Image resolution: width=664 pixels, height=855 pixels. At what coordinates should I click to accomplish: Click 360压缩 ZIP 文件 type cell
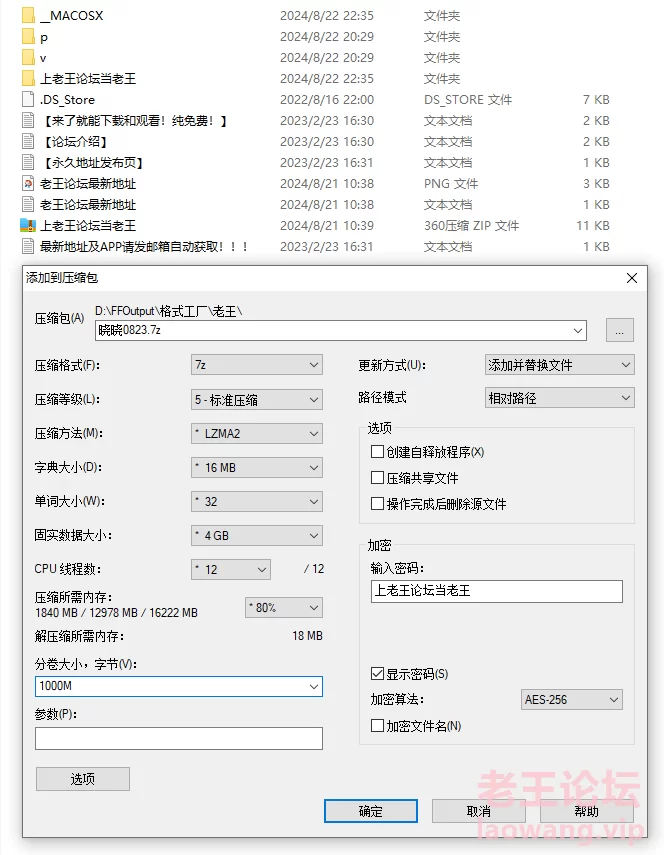coord(472,226)
